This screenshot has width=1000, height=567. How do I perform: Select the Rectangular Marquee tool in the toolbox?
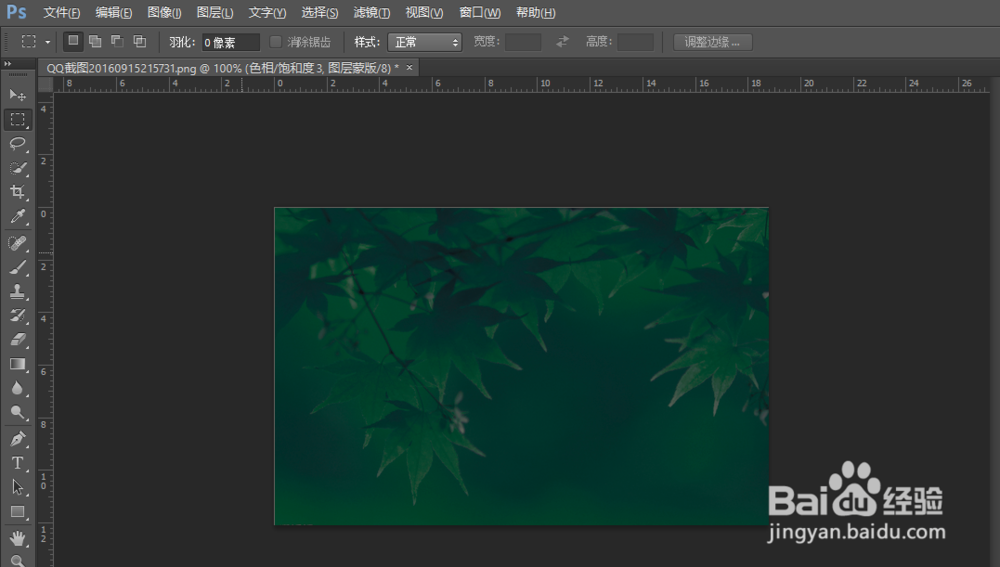(x=17, y=119)
